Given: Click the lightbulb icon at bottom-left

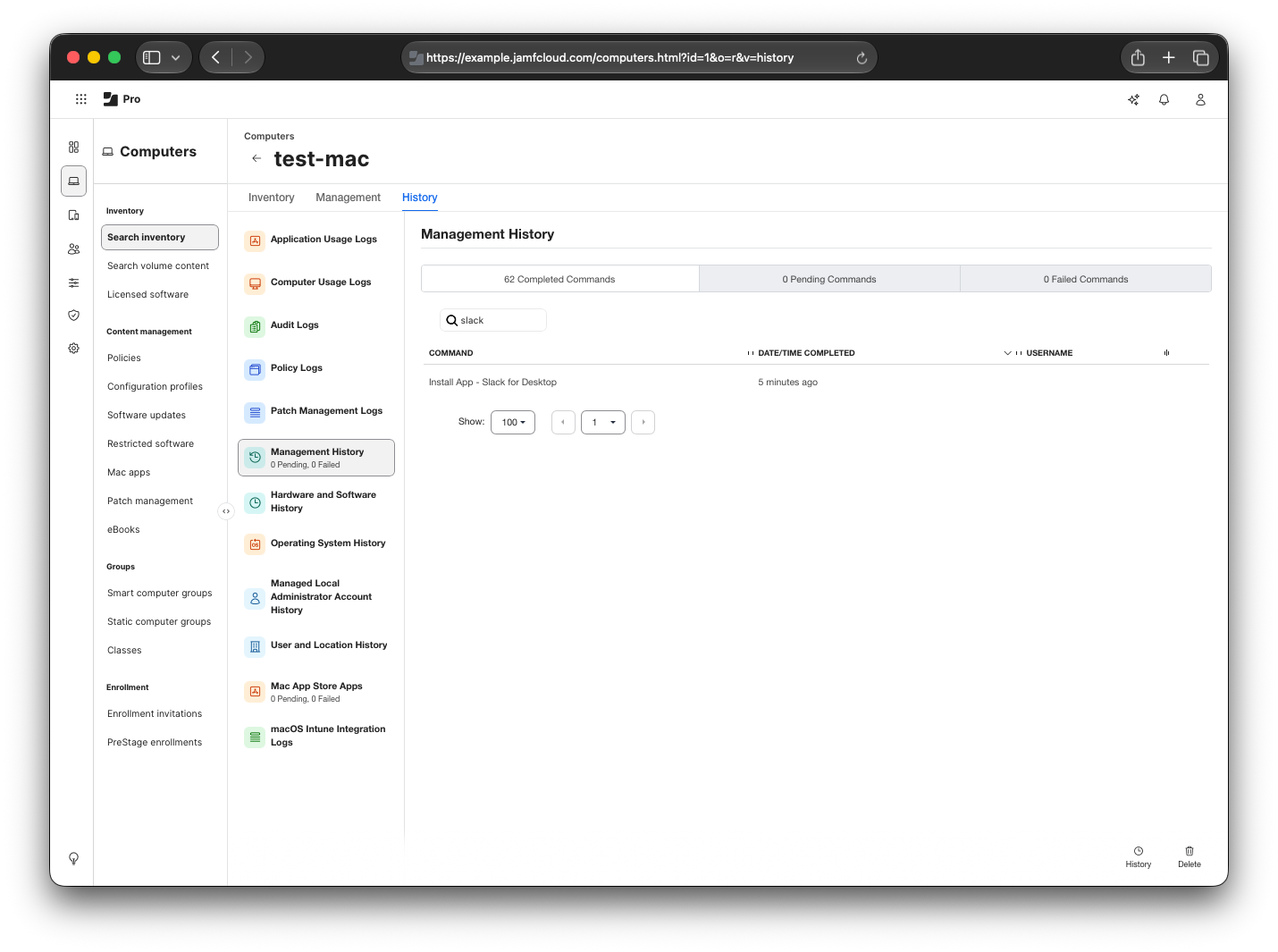Looking at the screenshot, I should 73,858.
